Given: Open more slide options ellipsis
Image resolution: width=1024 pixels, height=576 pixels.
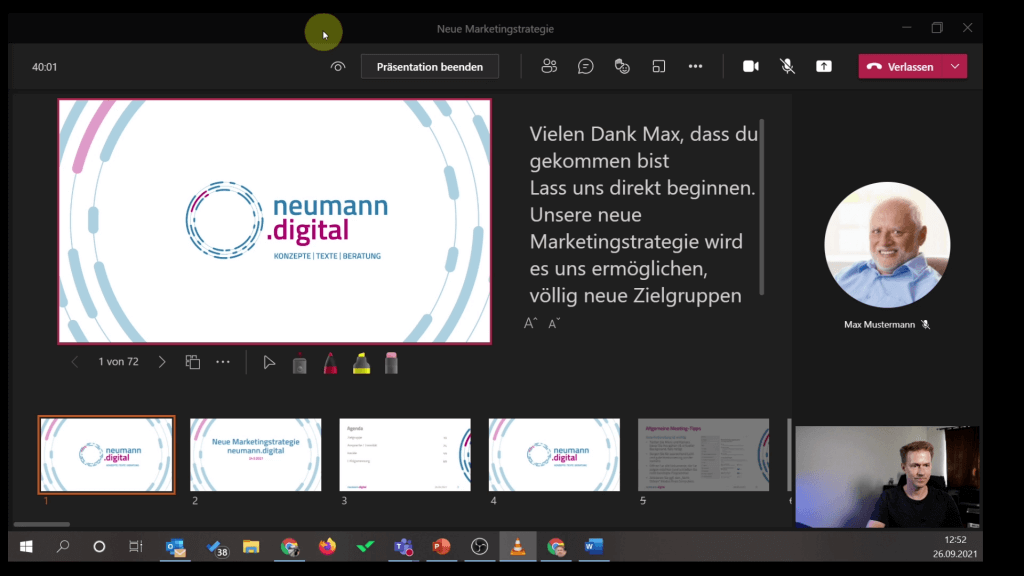Looking at the screenshot, I should coord(223,362).
